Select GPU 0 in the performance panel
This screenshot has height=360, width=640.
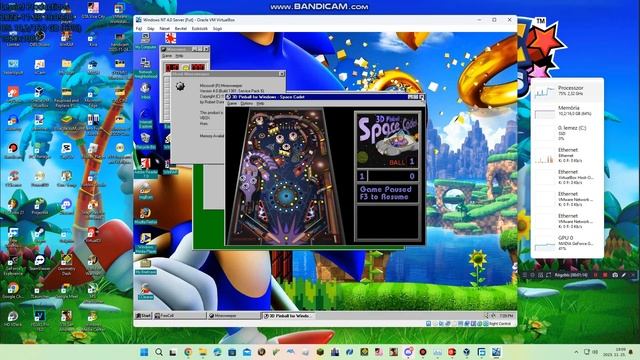point(568,243)
